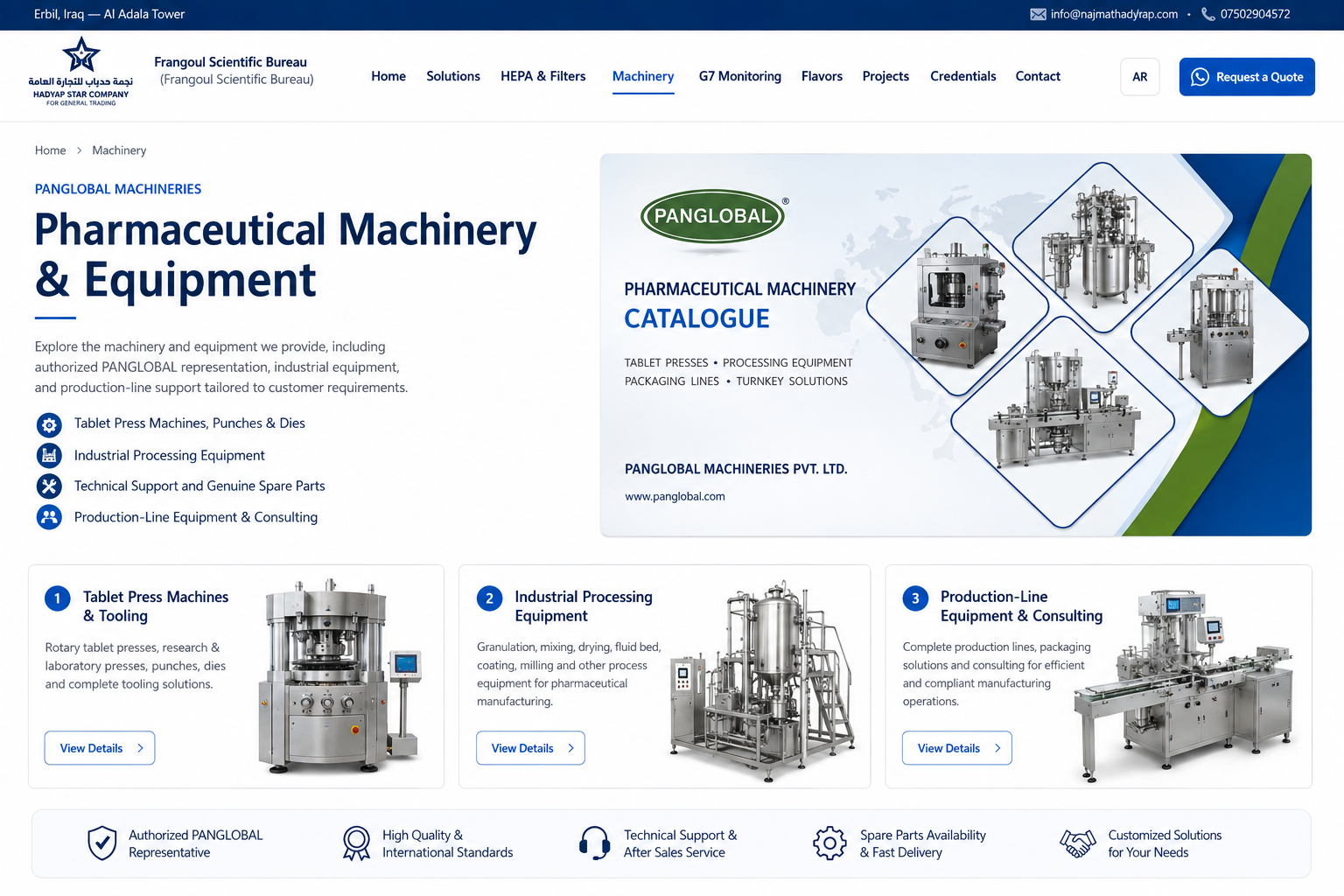Screen dimensions: 1344x896
Task: Click the number 2 badge on Industrial Processing card
Action: click(x=489, y=598)
